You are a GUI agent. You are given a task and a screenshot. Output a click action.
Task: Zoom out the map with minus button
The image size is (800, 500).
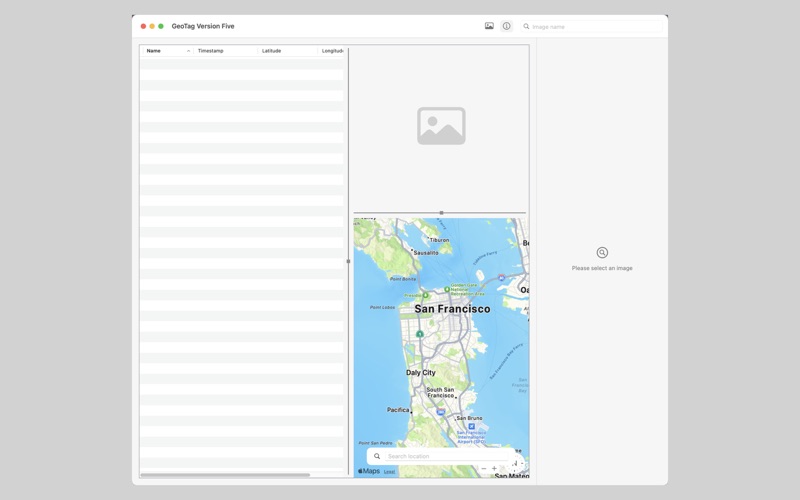tap(484, 468)
